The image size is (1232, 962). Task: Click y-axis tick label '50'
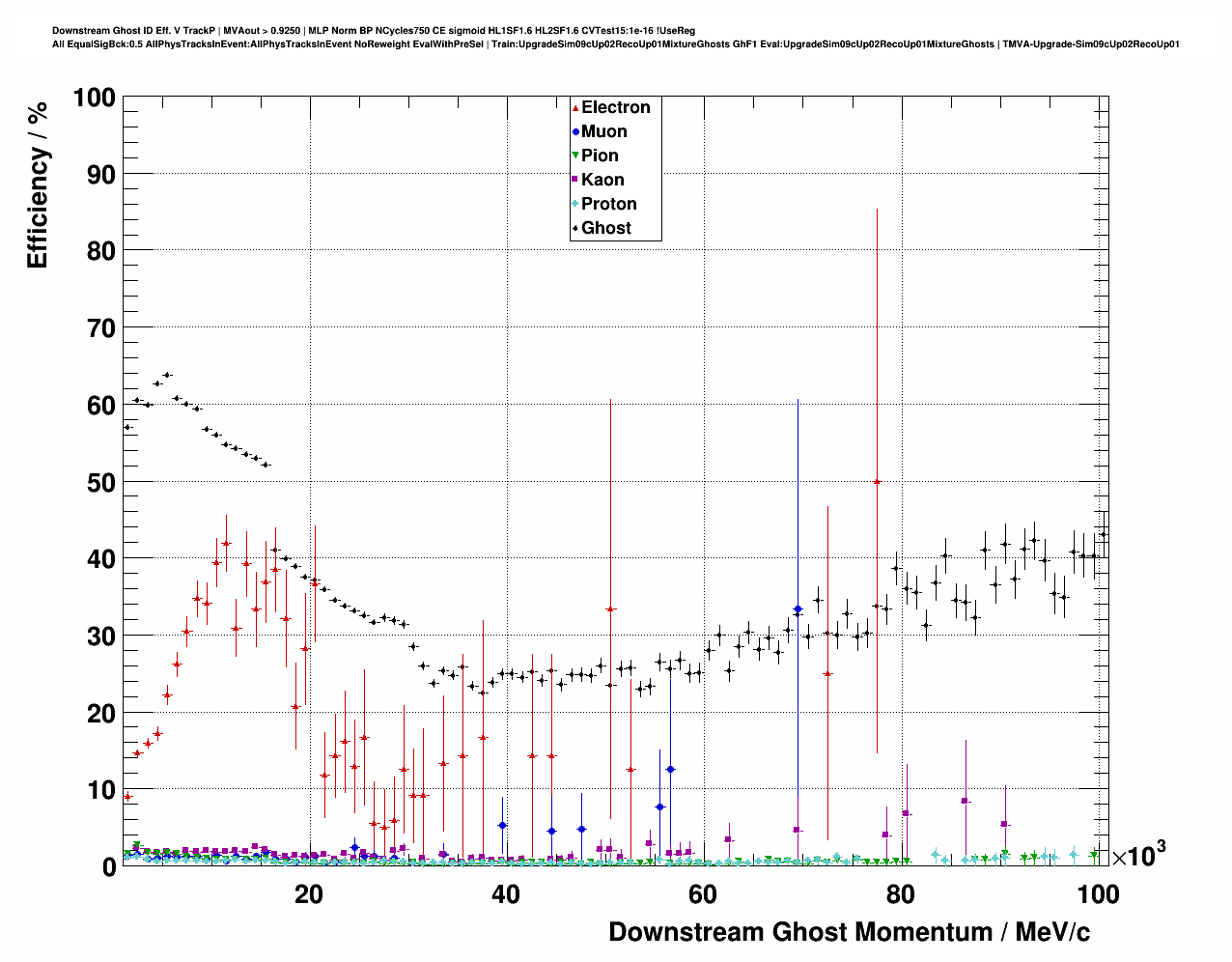(101, 482)
